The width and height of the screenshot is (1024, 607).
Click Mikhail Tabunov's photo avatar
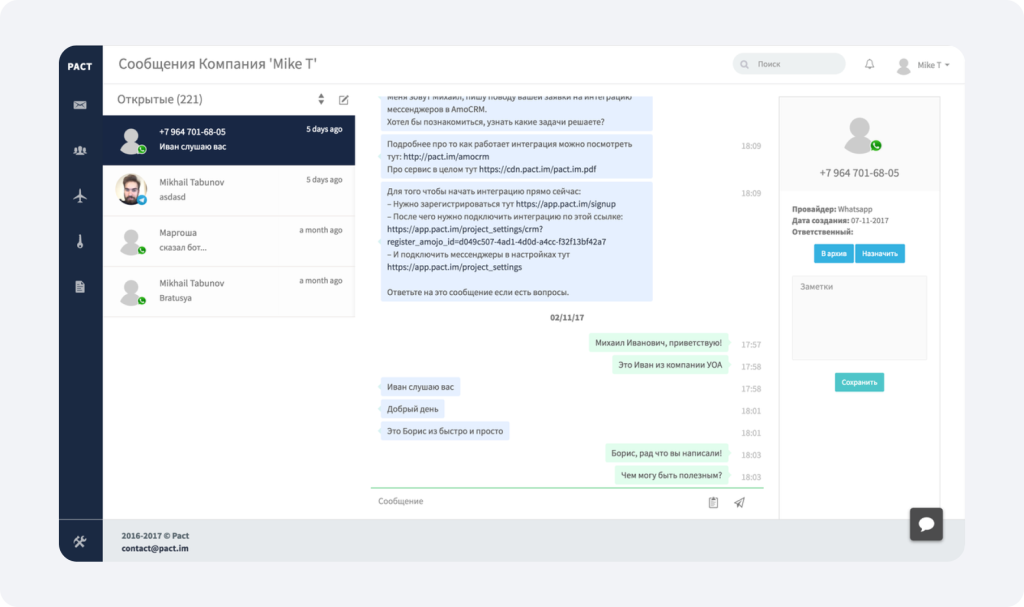click(x=131, y=189)
